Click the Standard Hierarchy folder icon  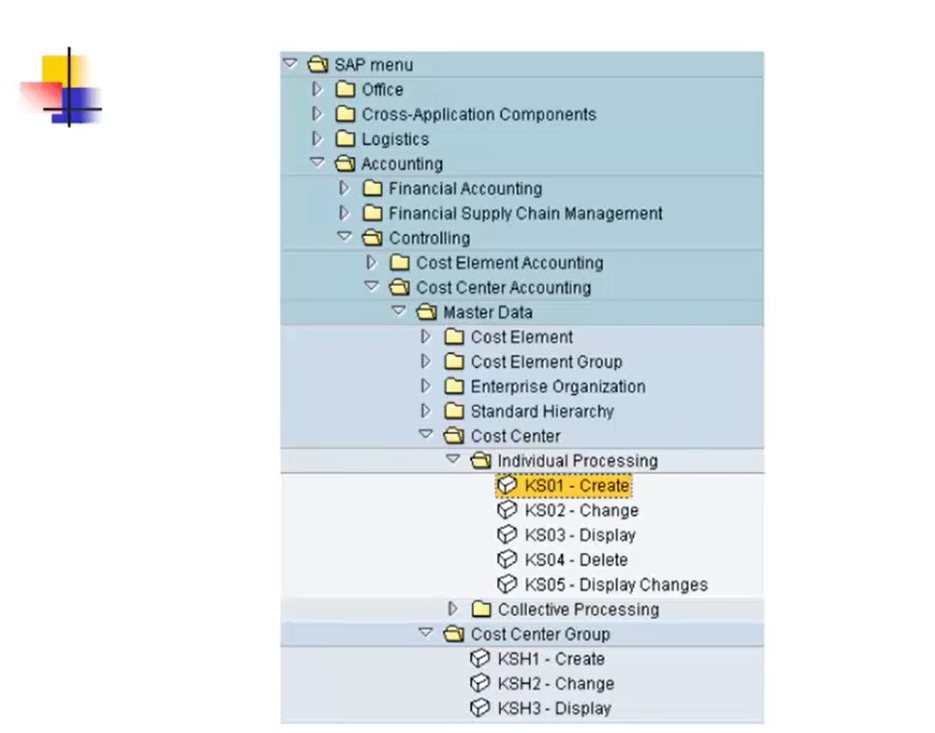[454, 411]
